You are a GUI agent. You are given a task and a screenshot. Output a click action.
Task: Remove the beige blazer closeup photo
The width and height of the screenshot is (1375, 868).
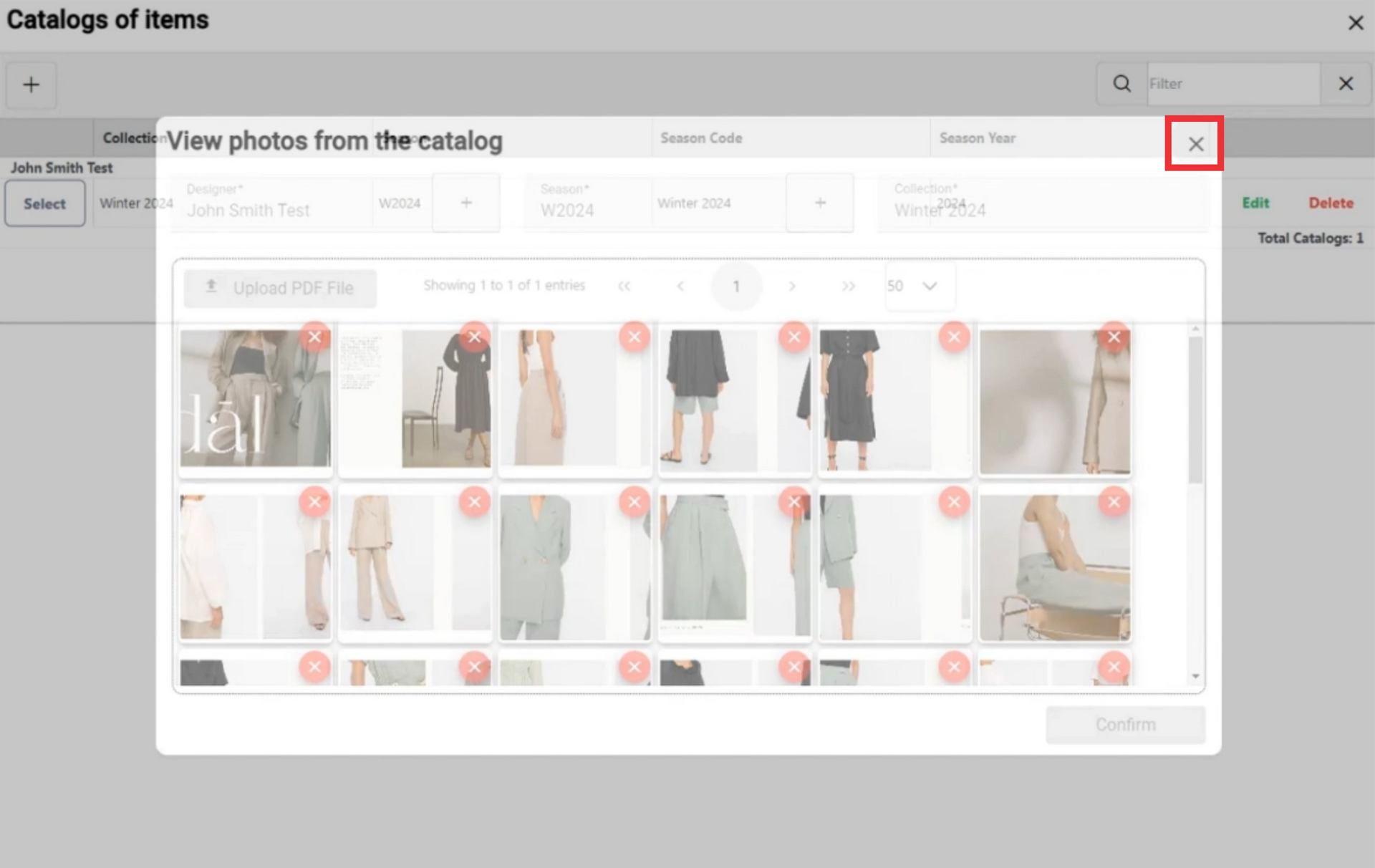point(1114,337)
